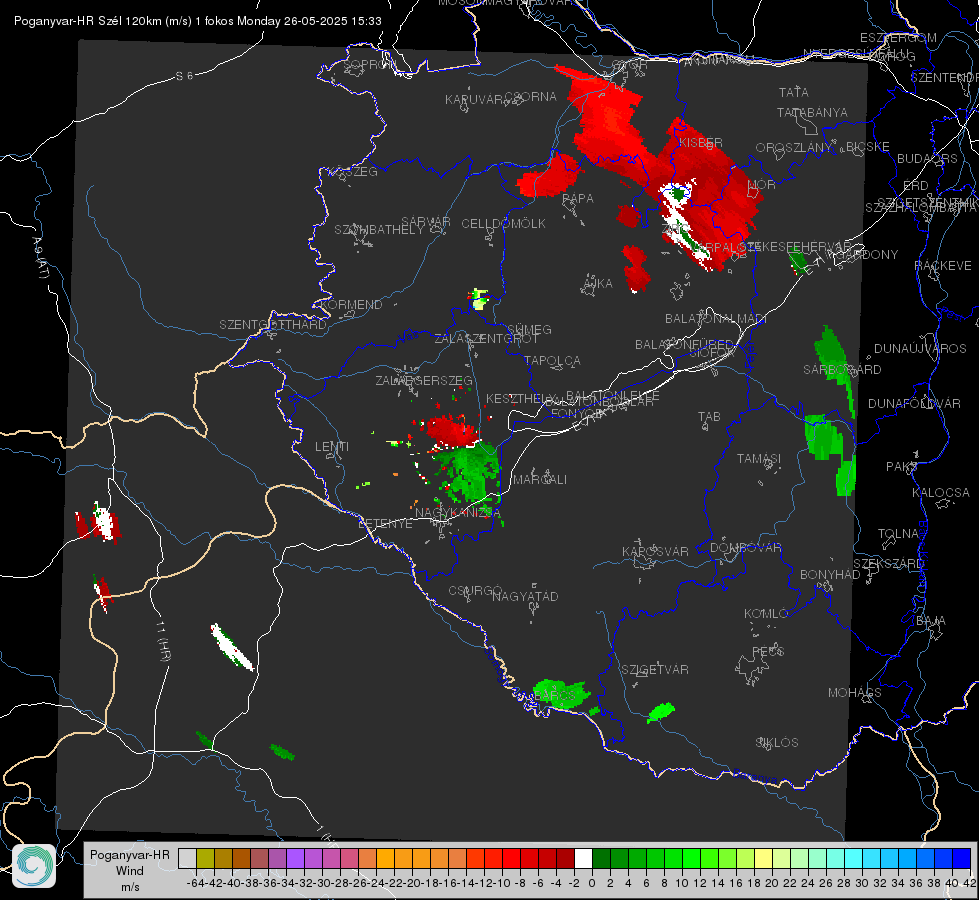Click the TAB town label
Viewport: 979px width, 900px height.
point(709,417)
